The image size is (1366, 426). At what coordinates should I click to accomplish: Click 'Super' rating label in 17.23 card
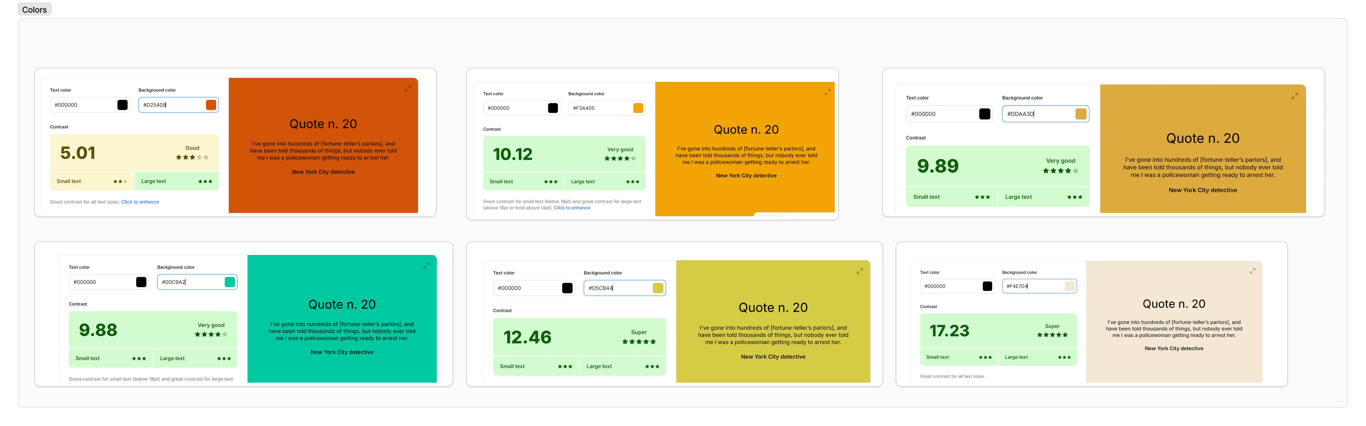click(1052, 326)
